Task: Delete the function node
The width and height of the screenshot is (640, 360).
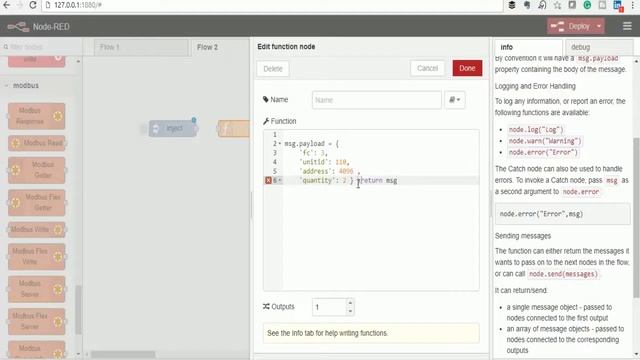Action: (273, 69)
